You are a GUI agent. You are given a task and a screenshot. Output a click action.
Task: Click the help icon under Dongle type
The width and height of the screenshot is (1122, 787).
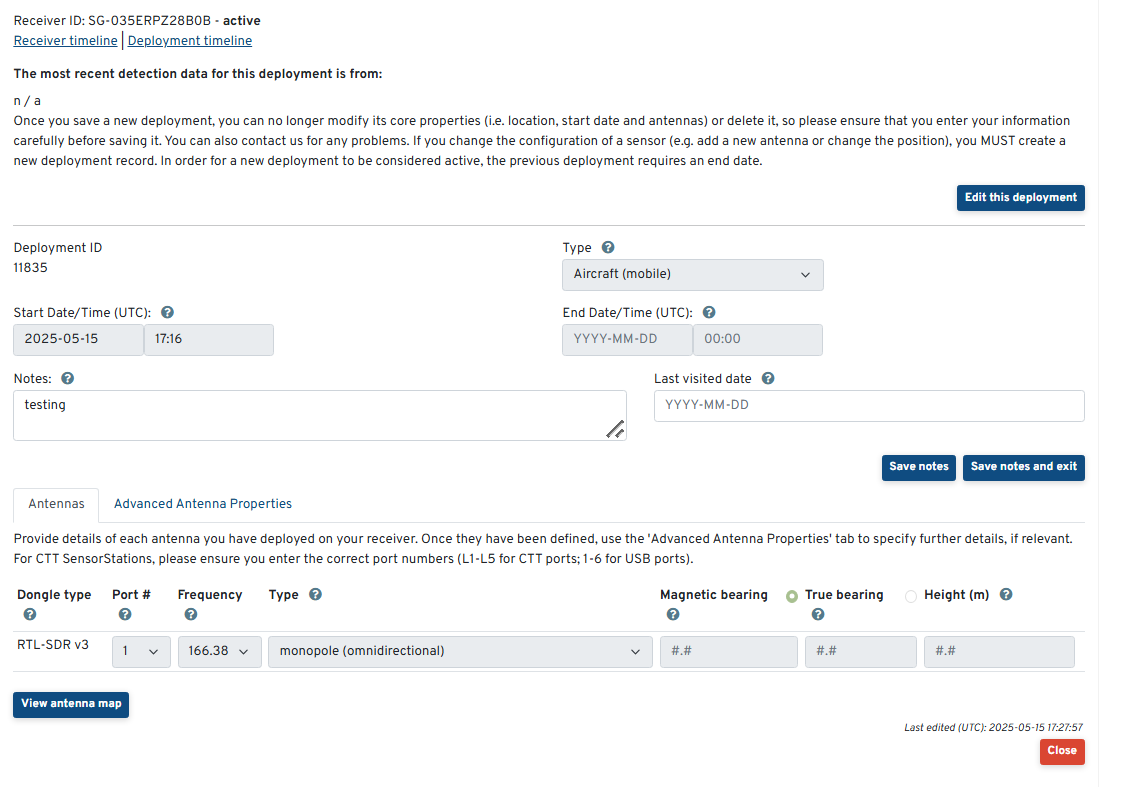(x=29, y=614)
